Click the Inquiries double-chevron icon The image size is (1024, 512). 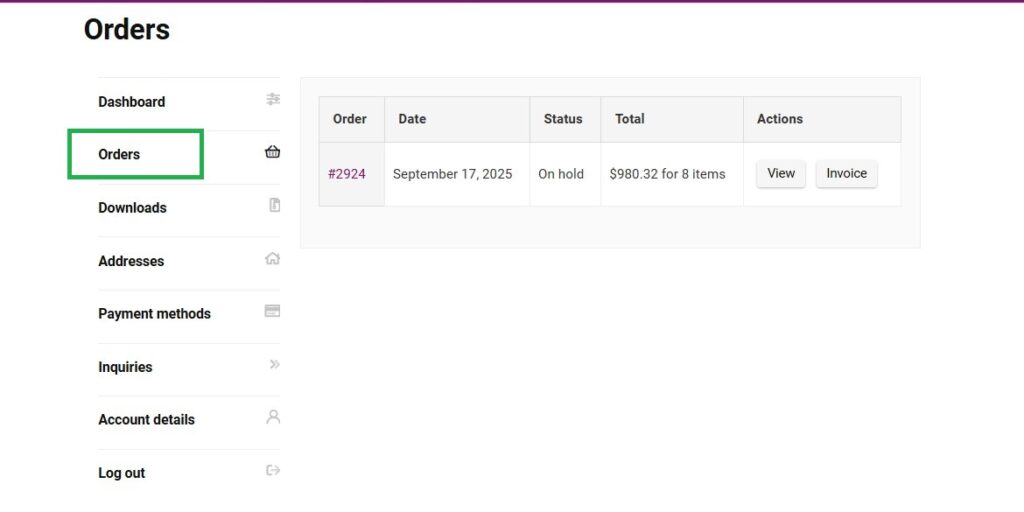point(274,364)
